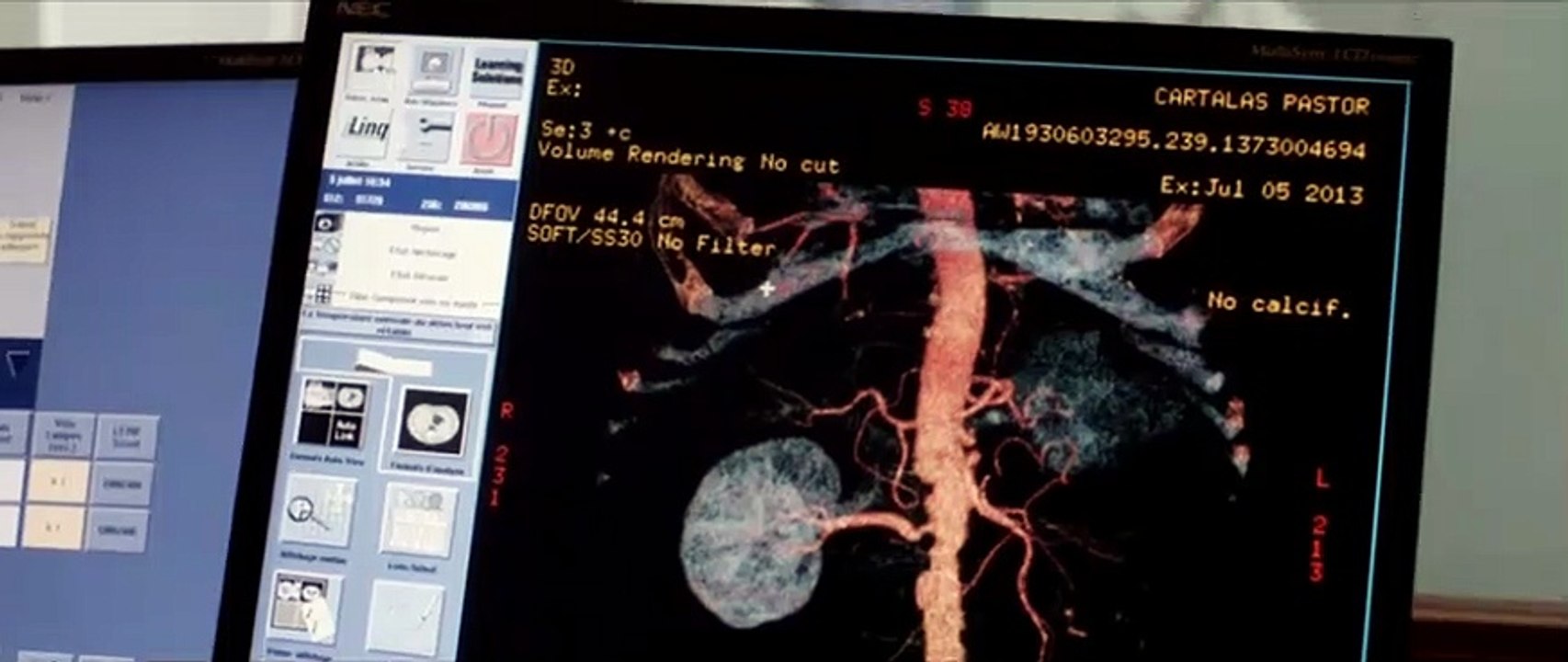Click the red 'S 38' orientation label
Image resolution: width=1568 pixels, height=662 pixels.
coord(945,108)
